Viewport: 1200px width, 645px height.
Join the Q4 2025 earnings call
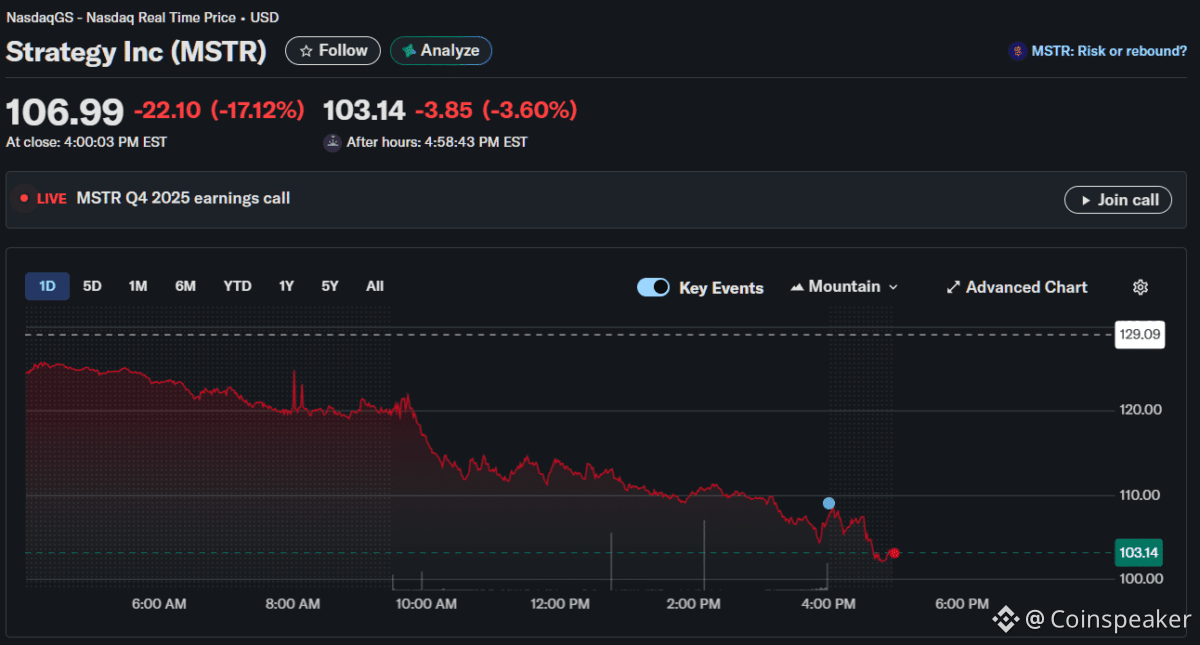pos(1117,200)
